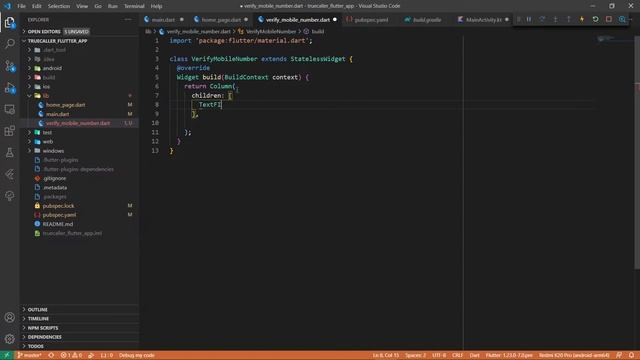Open the Source Control view

pos(9,66)
